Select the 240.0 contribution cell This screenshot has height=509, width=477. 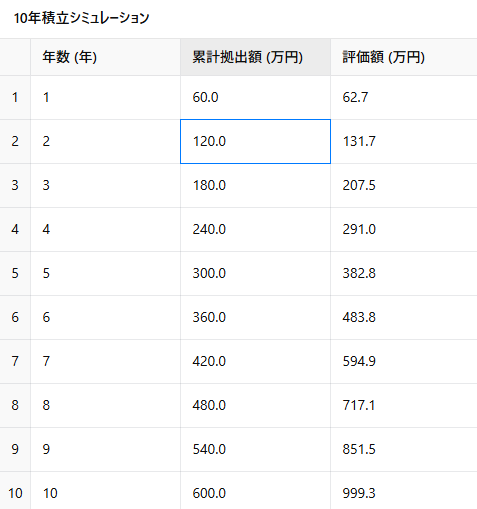pyautogui.click(x=255, y=229)
